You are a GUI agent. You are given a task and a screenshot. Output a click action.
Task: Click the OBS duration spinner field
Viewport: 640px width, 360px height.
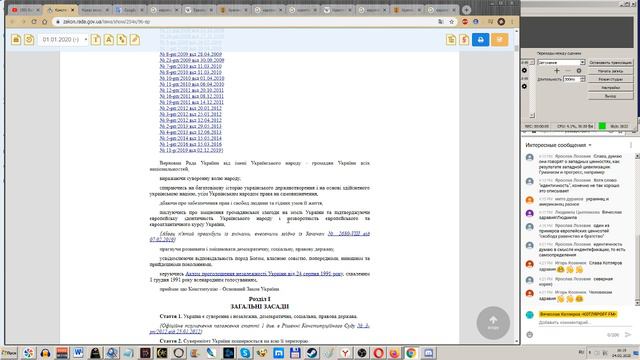click(574, 79)
